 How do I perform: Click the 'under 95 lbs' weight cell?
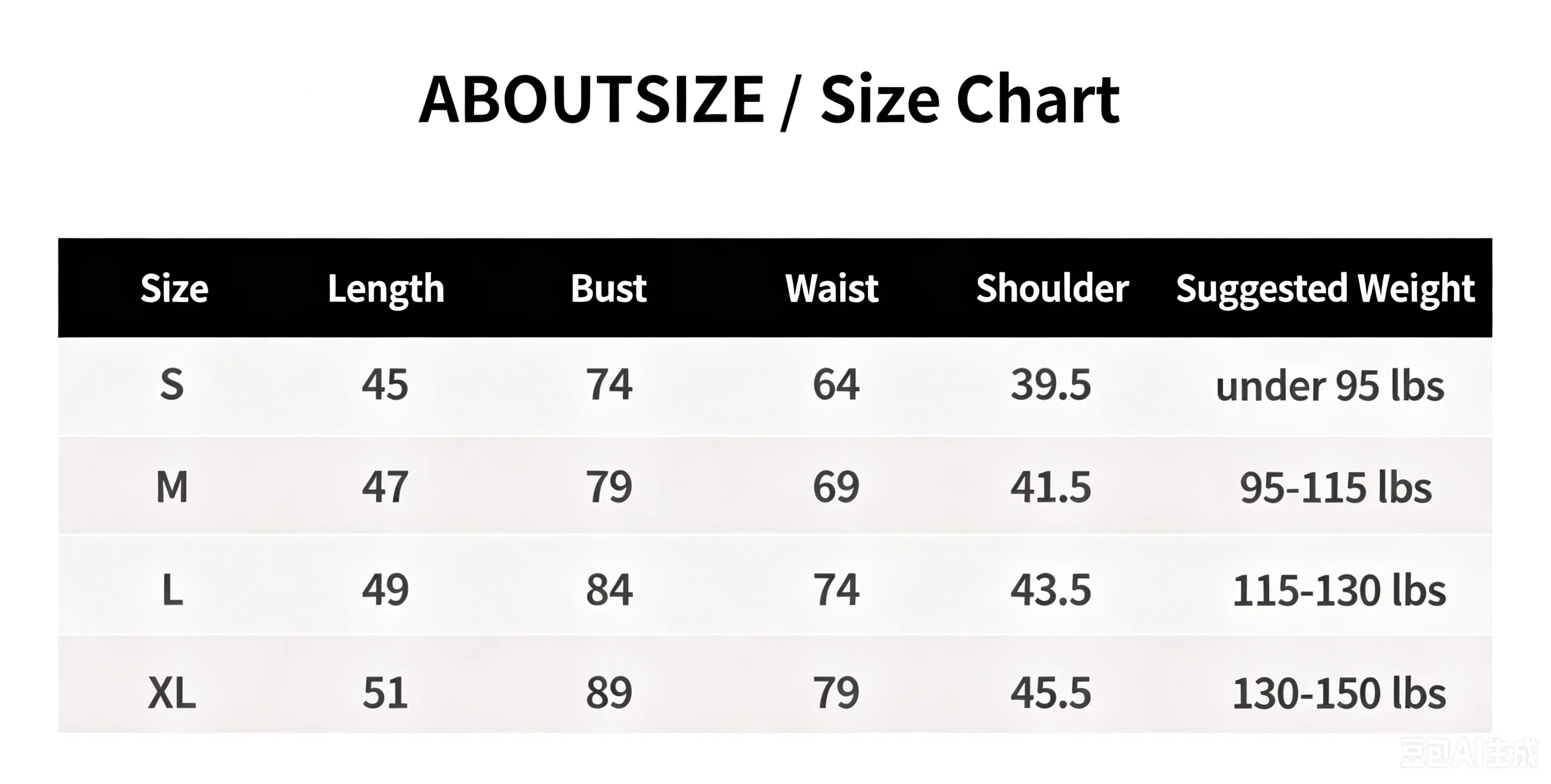point(1330,386)
